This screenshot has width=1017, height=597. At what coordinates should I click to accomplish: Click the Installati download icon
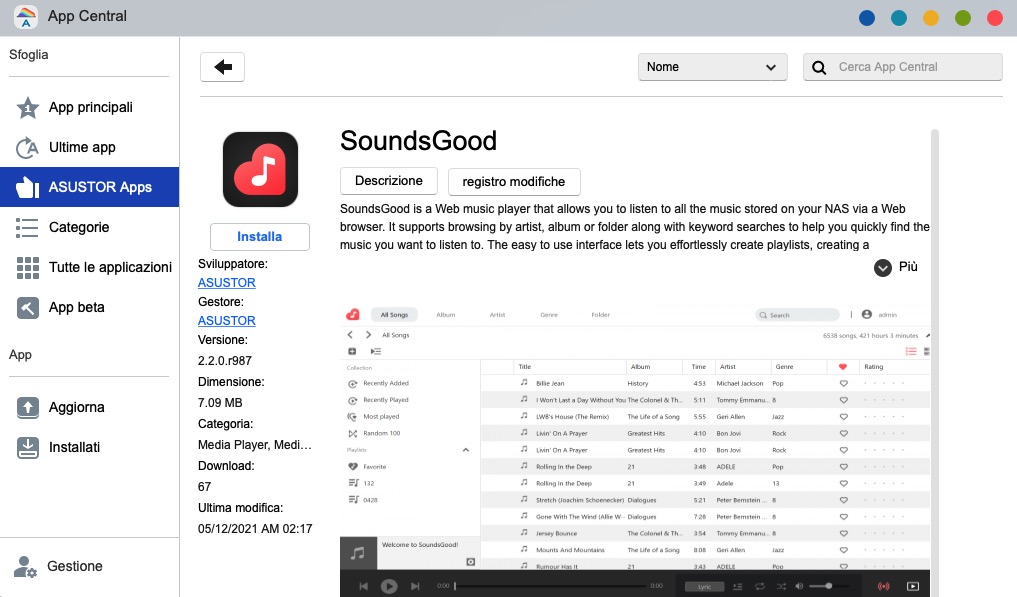click(27, 448)
